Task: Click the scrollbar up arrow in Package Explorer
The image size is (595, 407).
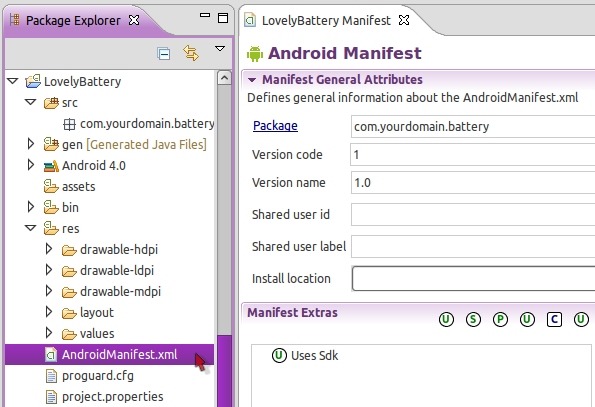Action: tap(224, 78)
